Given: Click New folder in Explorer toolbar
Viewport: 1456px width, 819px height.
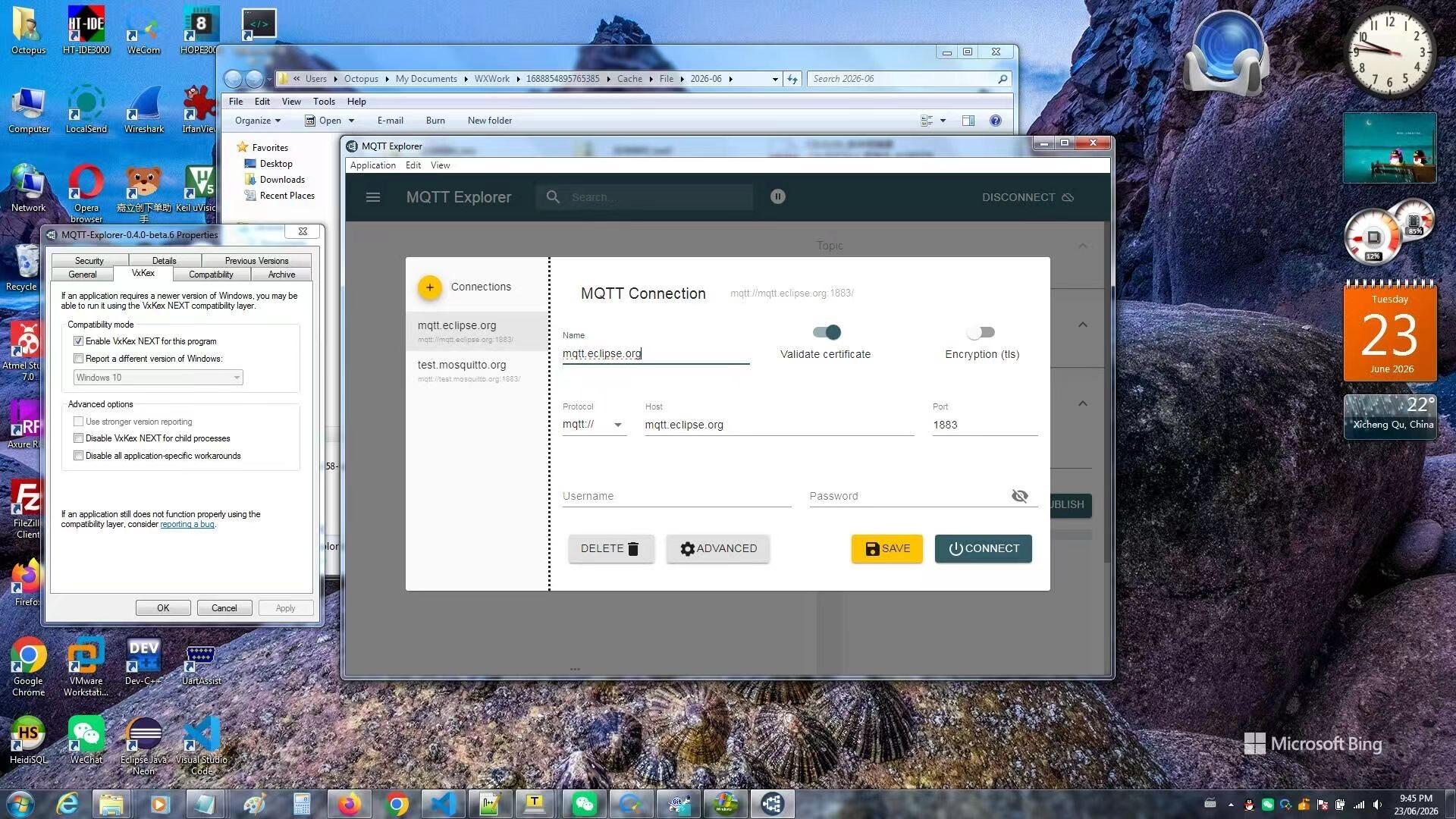Looking at the screenshot, I should tap(490, 121).
